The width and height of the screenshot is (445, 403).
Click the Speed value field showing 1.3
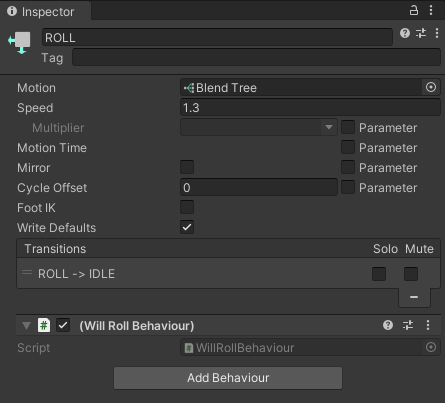coord(310,107)
